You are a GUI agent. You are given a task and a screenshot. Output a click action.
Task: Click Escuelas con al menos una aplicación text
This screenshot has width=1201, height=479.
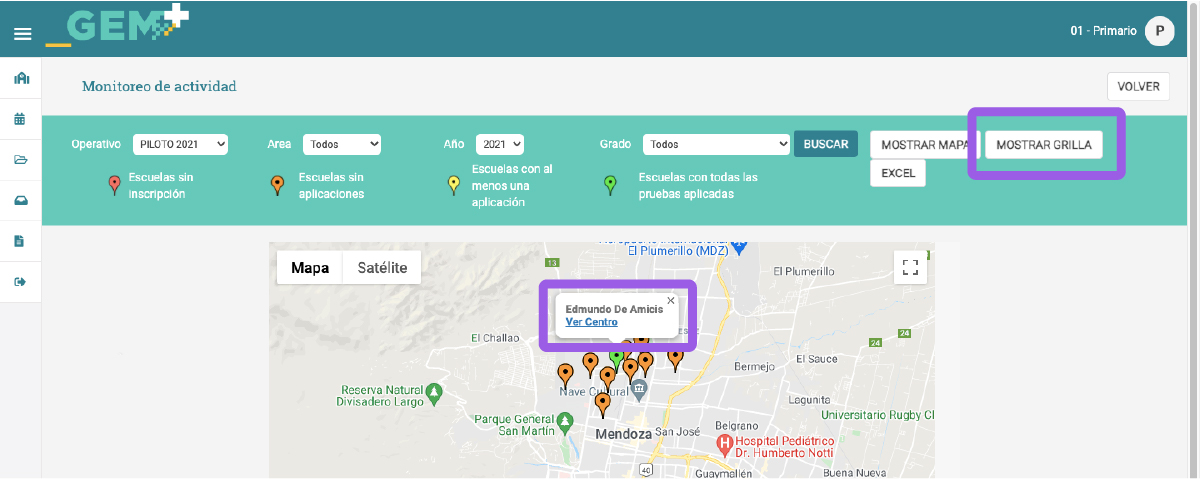(512, 185)
